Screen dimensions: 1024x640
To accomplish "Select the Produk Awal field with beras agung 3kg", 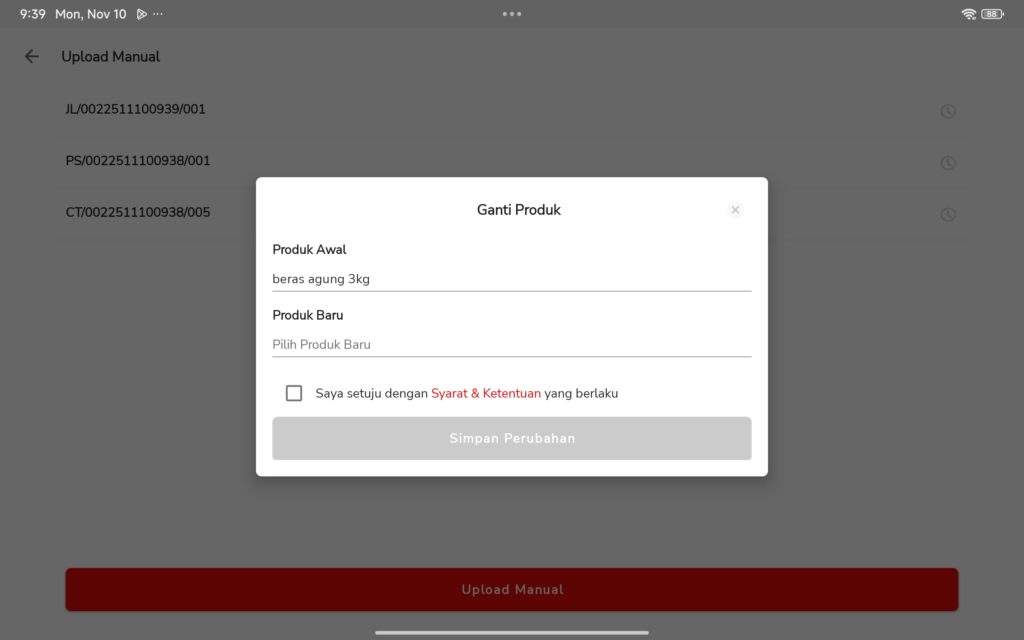I will [x=511, y=279].
